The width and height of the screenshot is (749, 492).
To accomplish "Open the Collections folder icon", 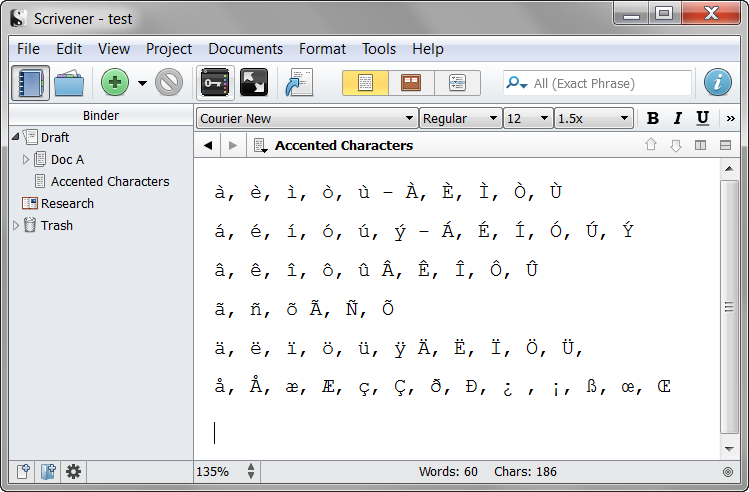I will pos(69,83).
